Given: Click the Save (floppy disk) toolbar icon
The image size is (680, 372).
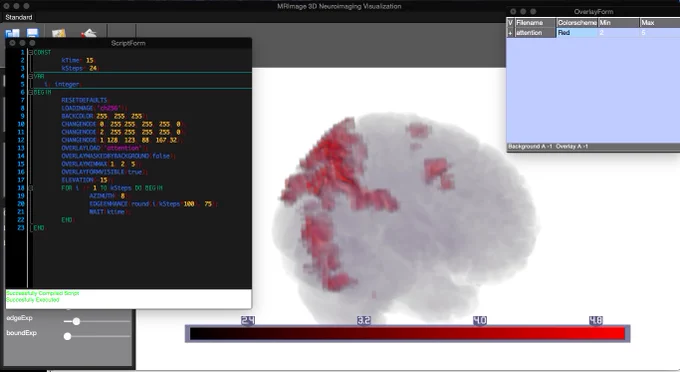Looking at the screenshot, I should point(33,33).
